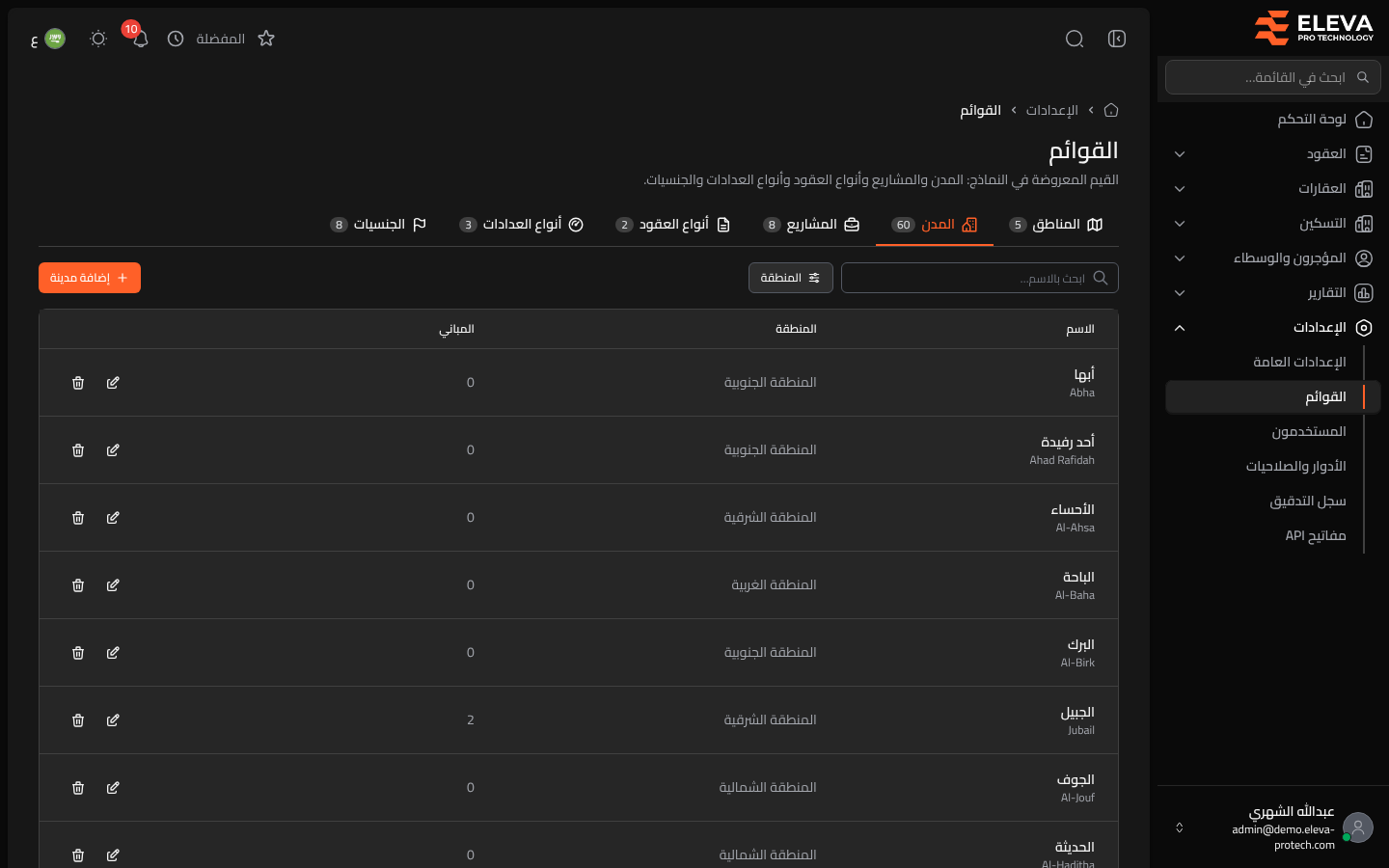Go to home via the breadcrumb house icon
The height and width of the screenshot is (868, 1389).
[x=1111, y=110]
